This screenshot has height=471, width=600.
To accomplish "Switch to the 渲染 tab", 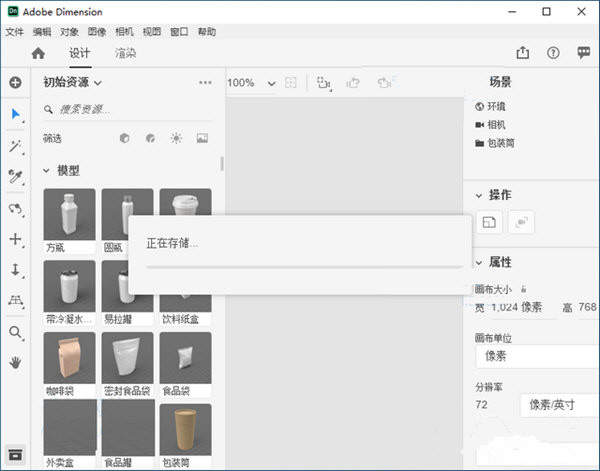I will [125, 53].
